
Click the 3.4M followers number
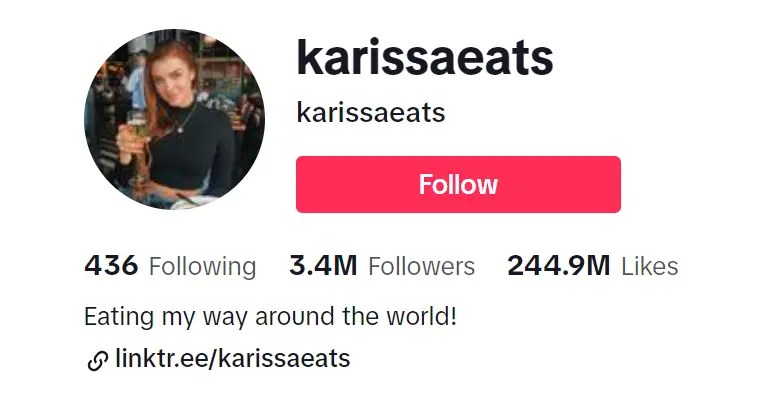tap(323, 266)
